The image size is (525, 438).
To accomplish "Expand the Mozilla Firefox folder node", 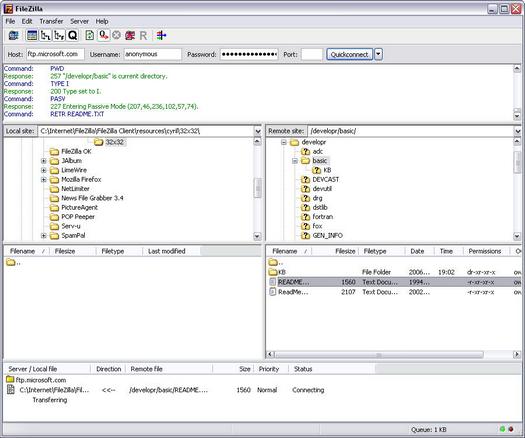I will coord(44,180).
